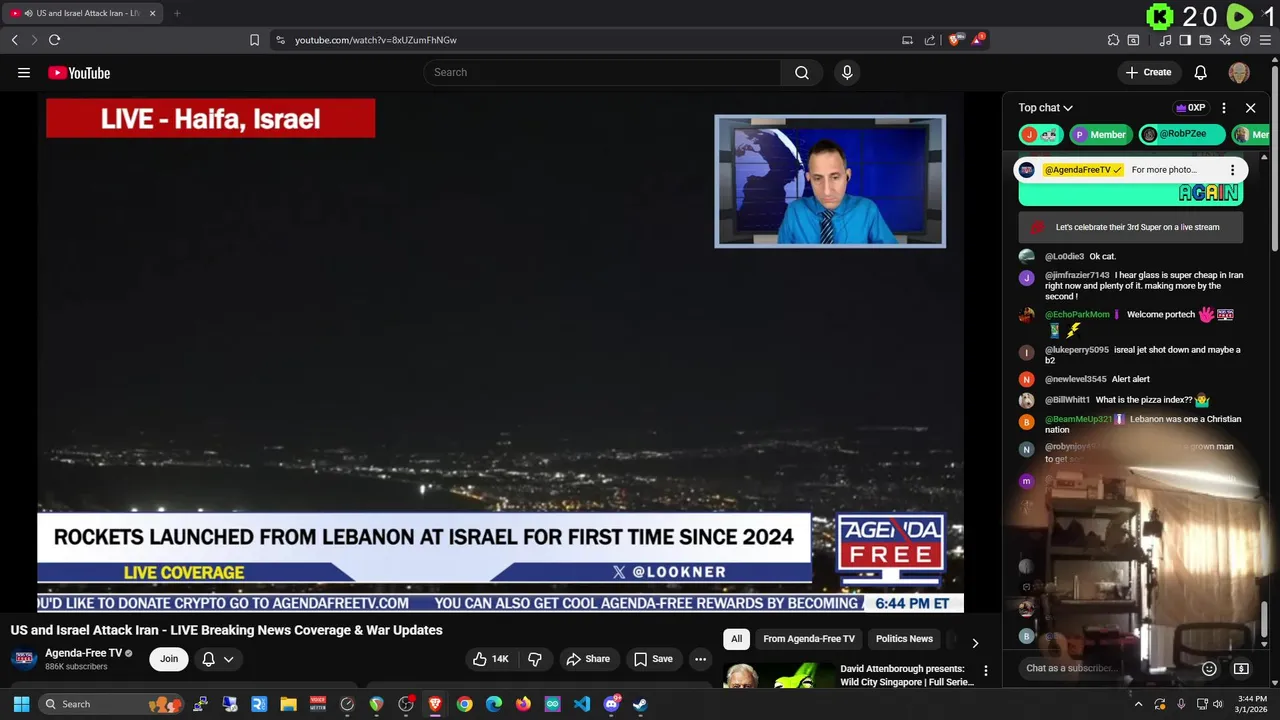Viewport: 1280px width, 720px height.
Task: Open Brave Rewards triangle icon
Action: tap(978, 40)
